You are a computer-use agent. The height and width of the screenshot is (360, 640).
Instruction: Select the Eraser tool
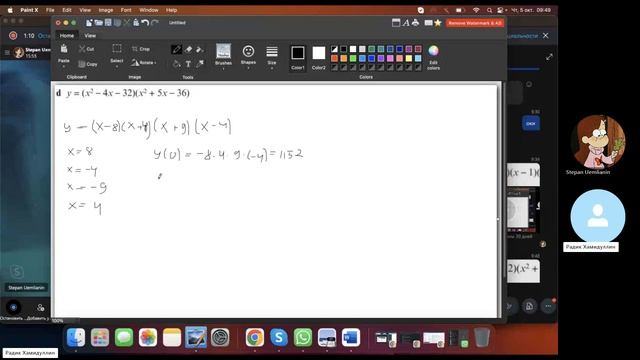(x=188, y=49)
